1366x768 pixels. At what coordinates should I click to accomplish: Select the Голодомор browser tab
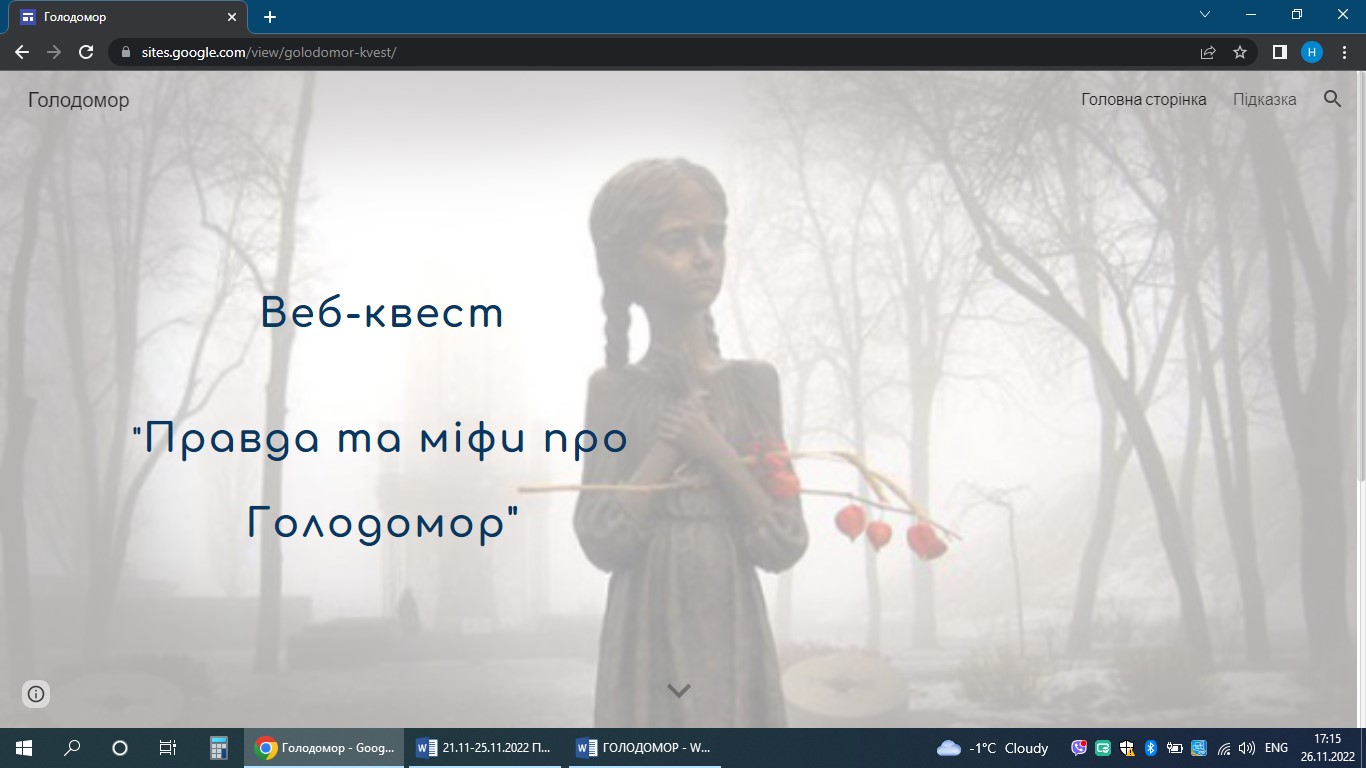coord(129,17)
